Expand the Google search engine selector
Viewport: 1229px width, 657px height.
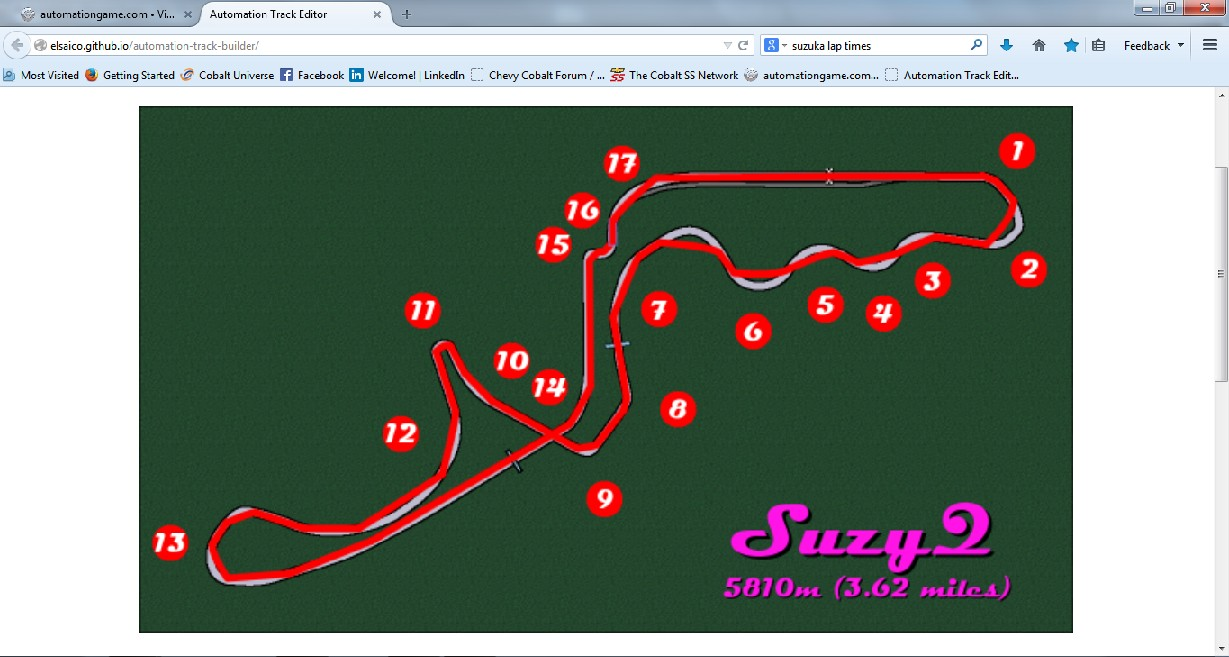click(x=776, y=45)
